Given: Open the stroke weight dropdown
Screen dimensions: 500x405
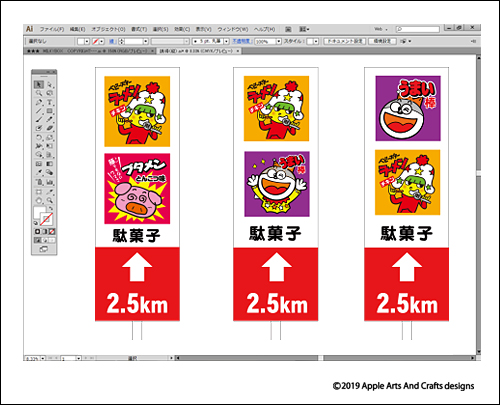Looking at the screenshot, I should coord(146,41).
